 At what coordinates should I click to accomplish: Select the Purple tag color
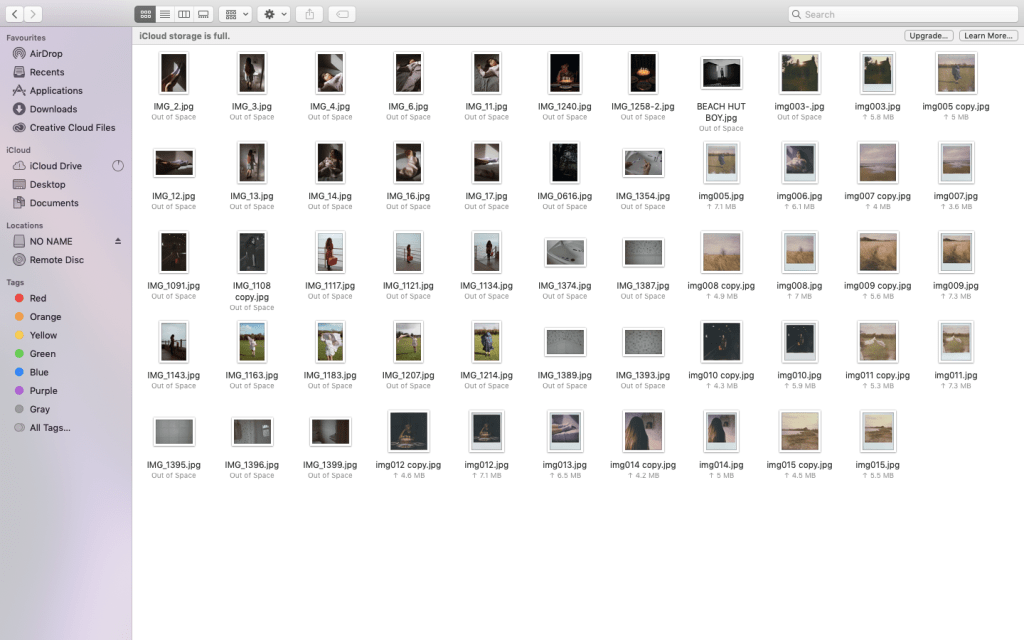pos(43,391)
